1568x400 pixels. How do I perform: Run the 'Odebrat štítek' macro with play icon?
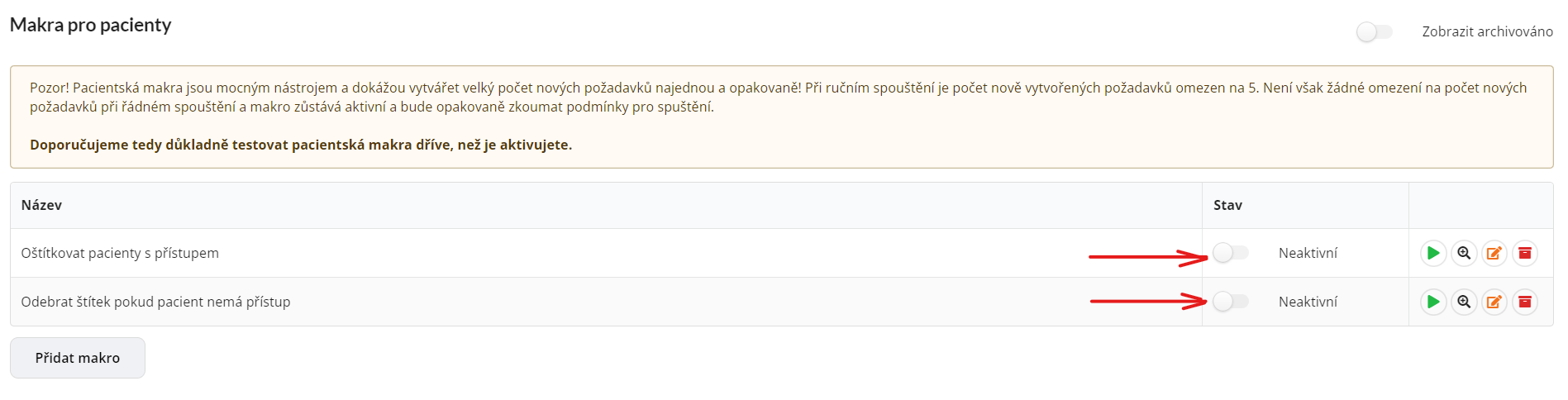[1433, 302]
